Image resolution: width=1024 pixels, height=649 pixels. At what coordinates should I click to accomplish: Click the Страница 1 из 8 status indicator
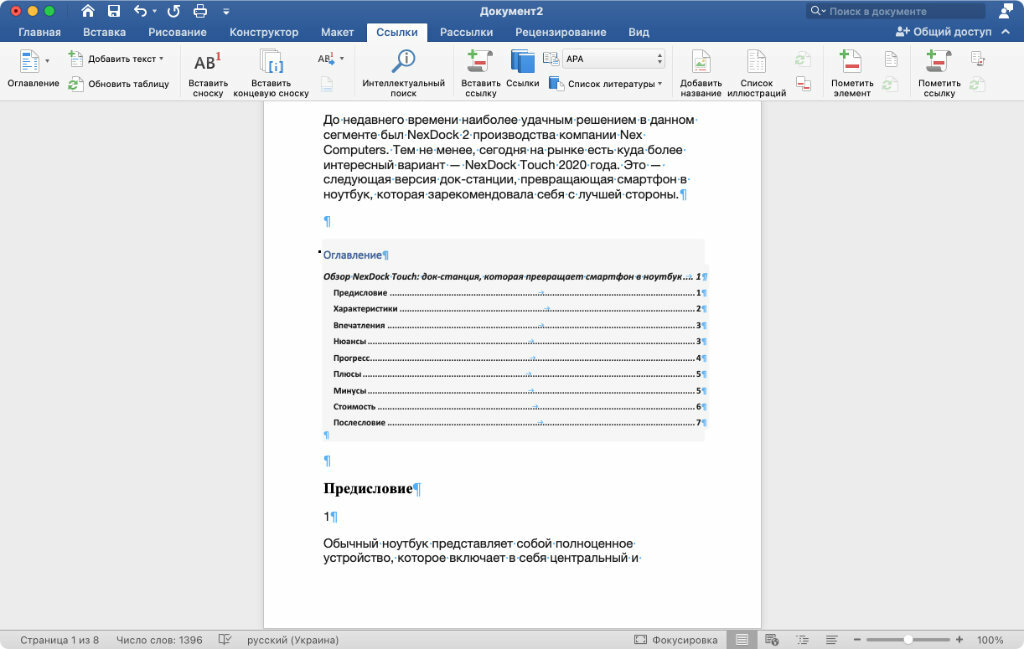coord(59,640)
